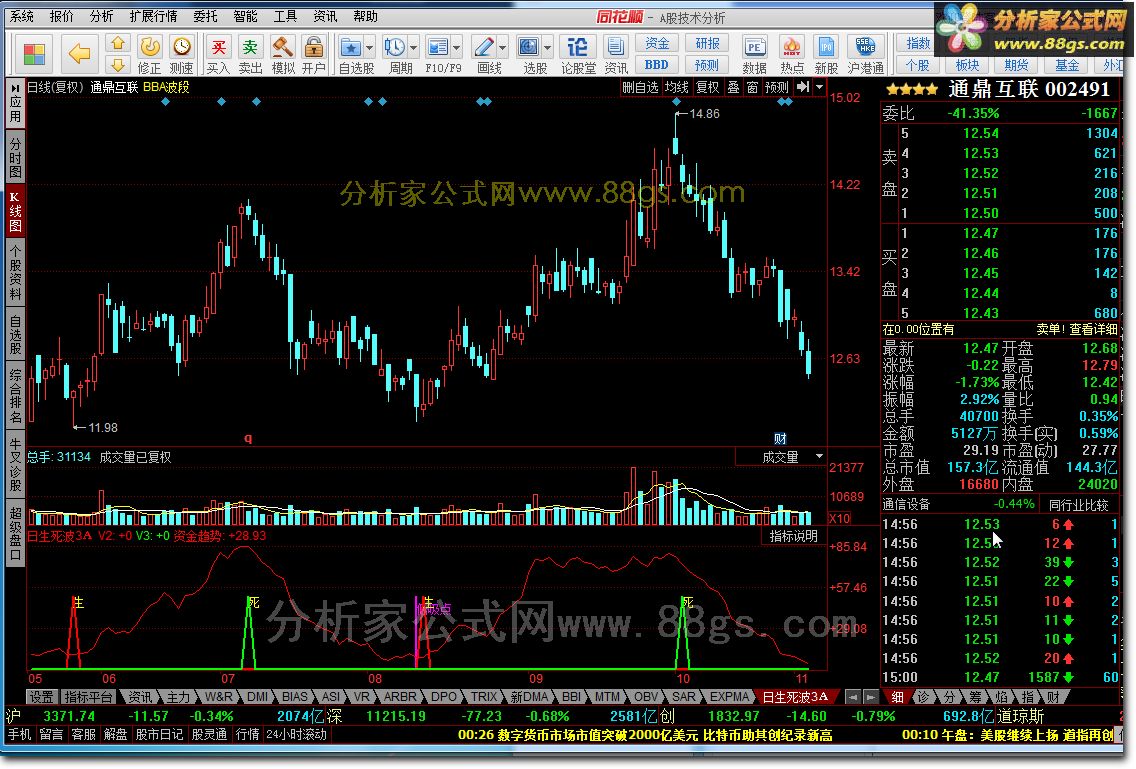Toggle 预测 forecast in chart header

pos(776,87)
